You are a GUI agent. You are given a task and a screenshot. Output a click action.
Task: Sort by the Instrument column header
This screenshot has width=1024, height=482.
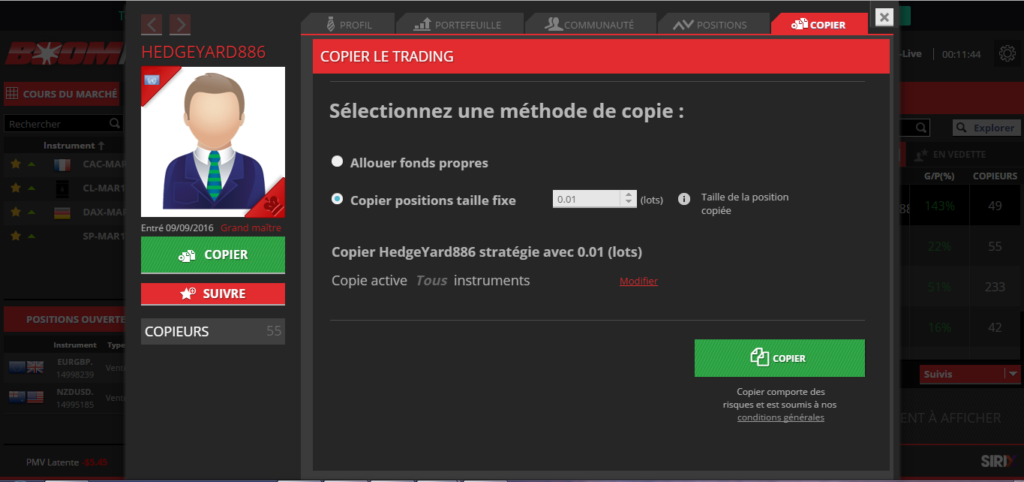pos(73,145)
